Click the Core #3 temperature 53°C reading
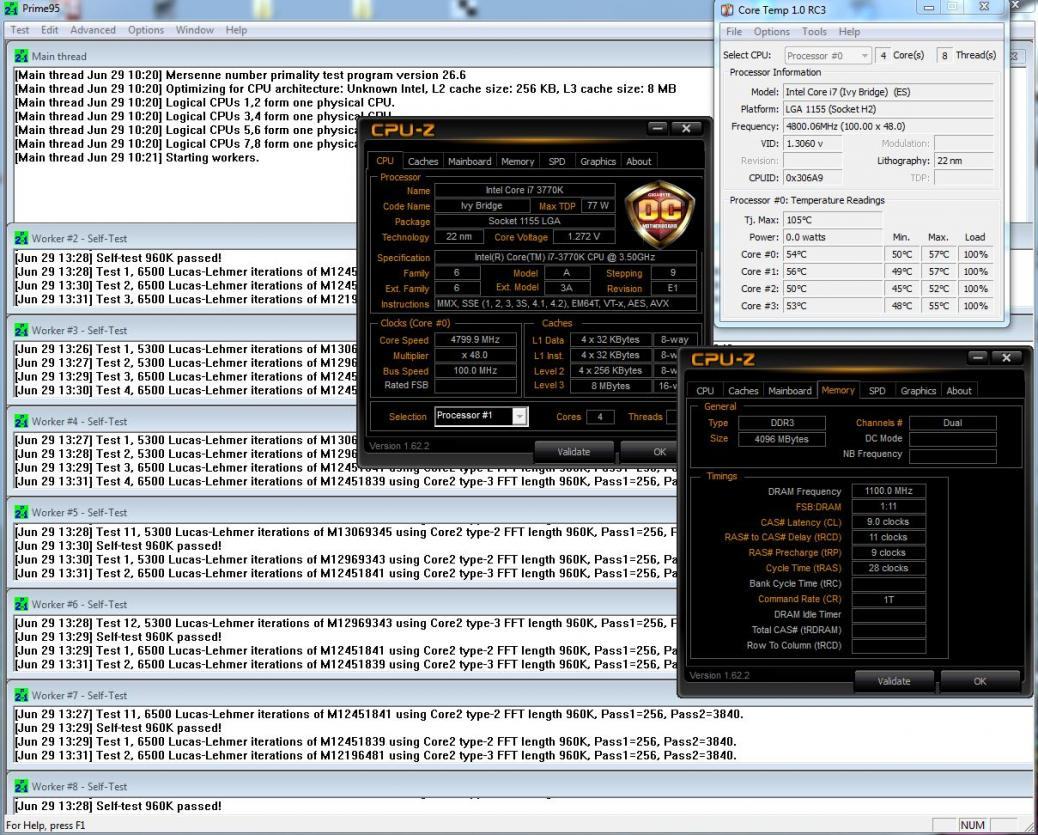 pyautogui.click(x=832, y=306)
